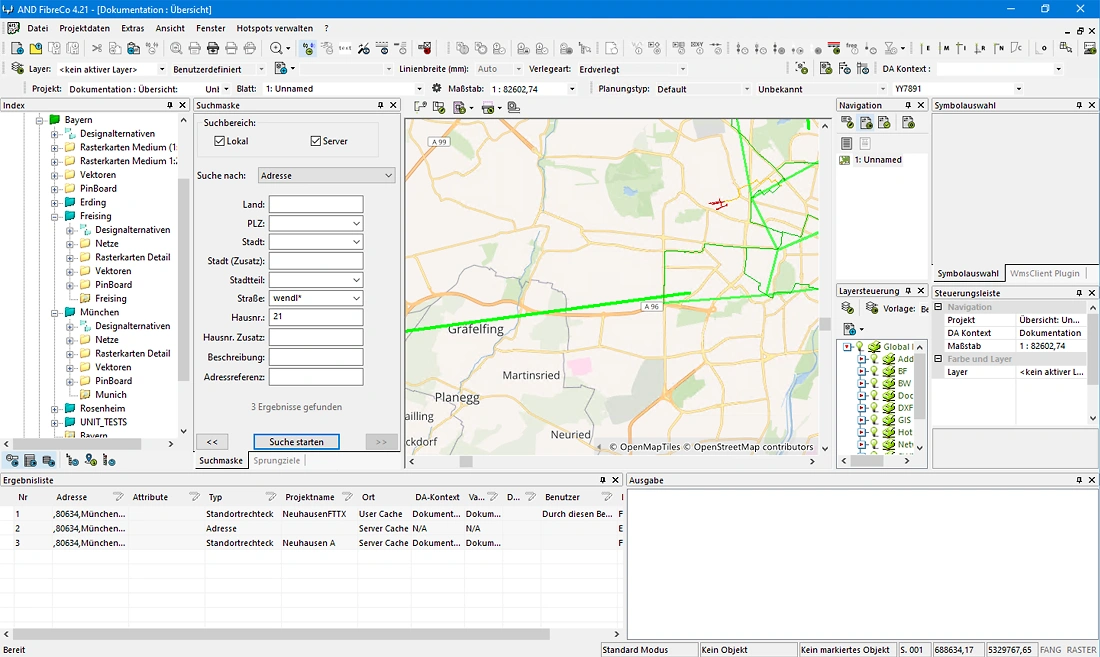Toggle bulb visibility for the BW layer
The width and height of the screenshot is (1100, 657).
874,384
